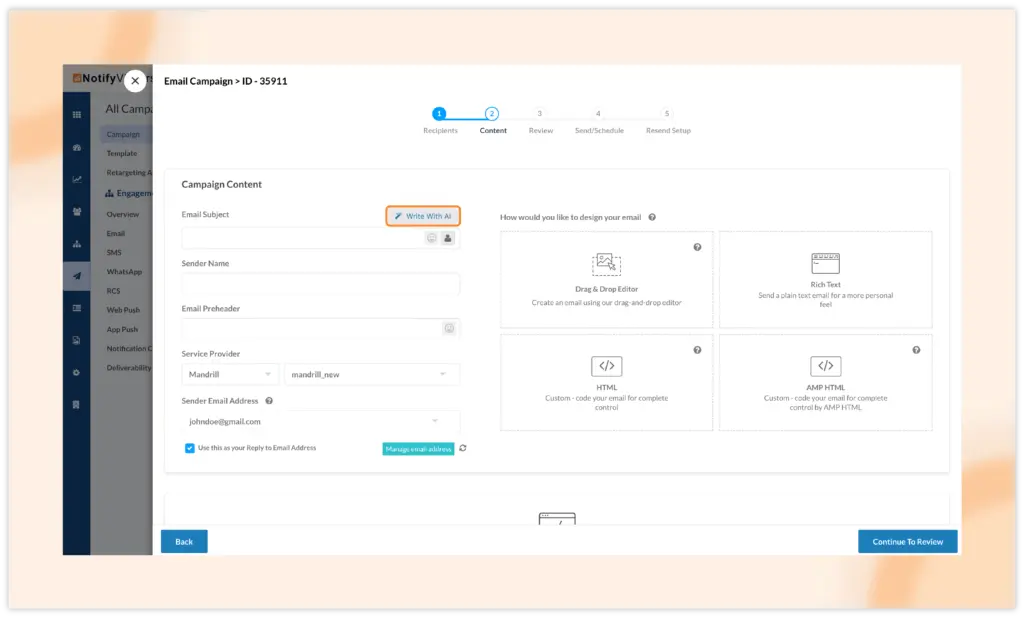
Task: Click the personalization person icon in Email Subject
Action: [x=447, y=238]
